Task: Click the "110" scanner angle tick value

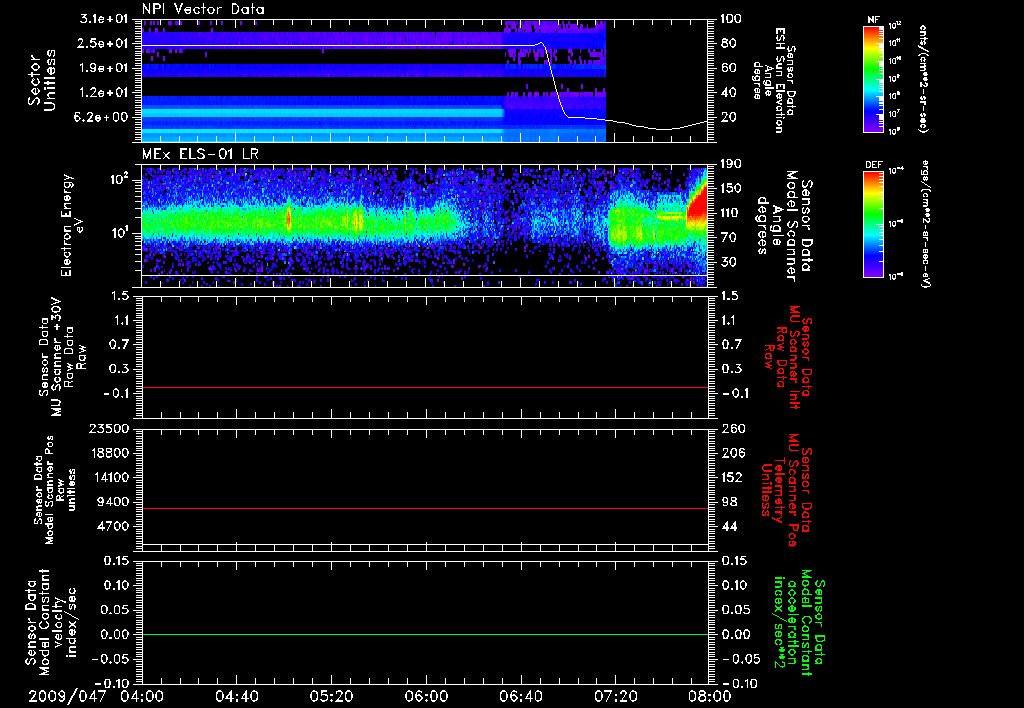Action: tap(731, 213)
